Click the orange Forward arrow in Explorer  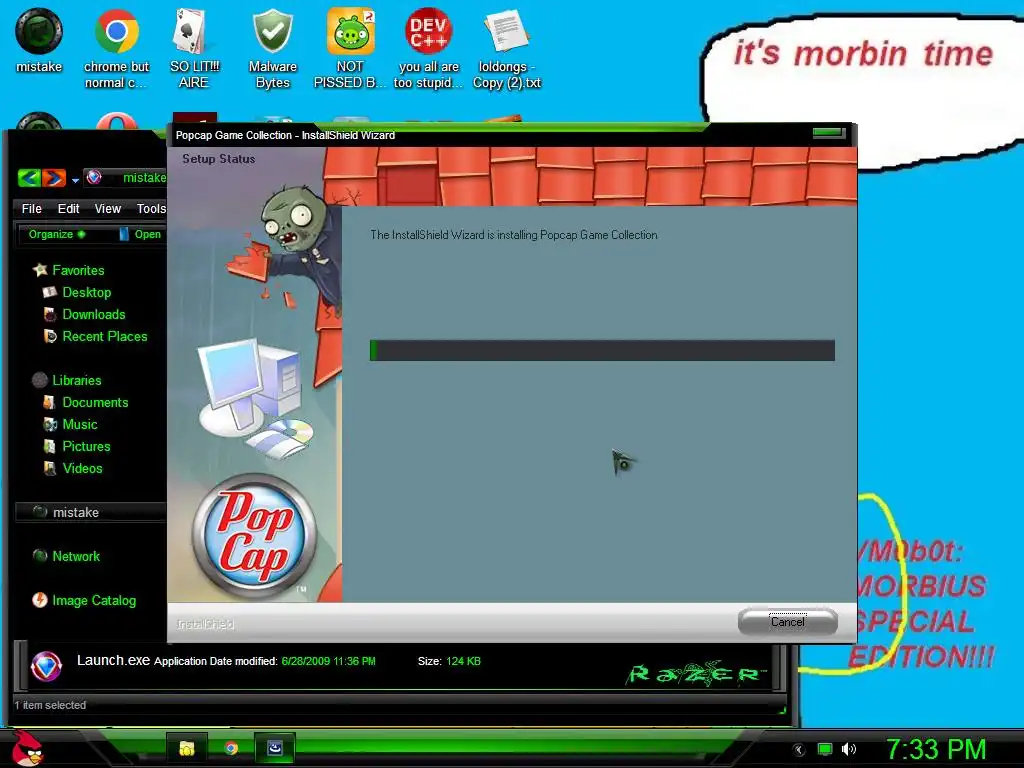coord(54,178)
